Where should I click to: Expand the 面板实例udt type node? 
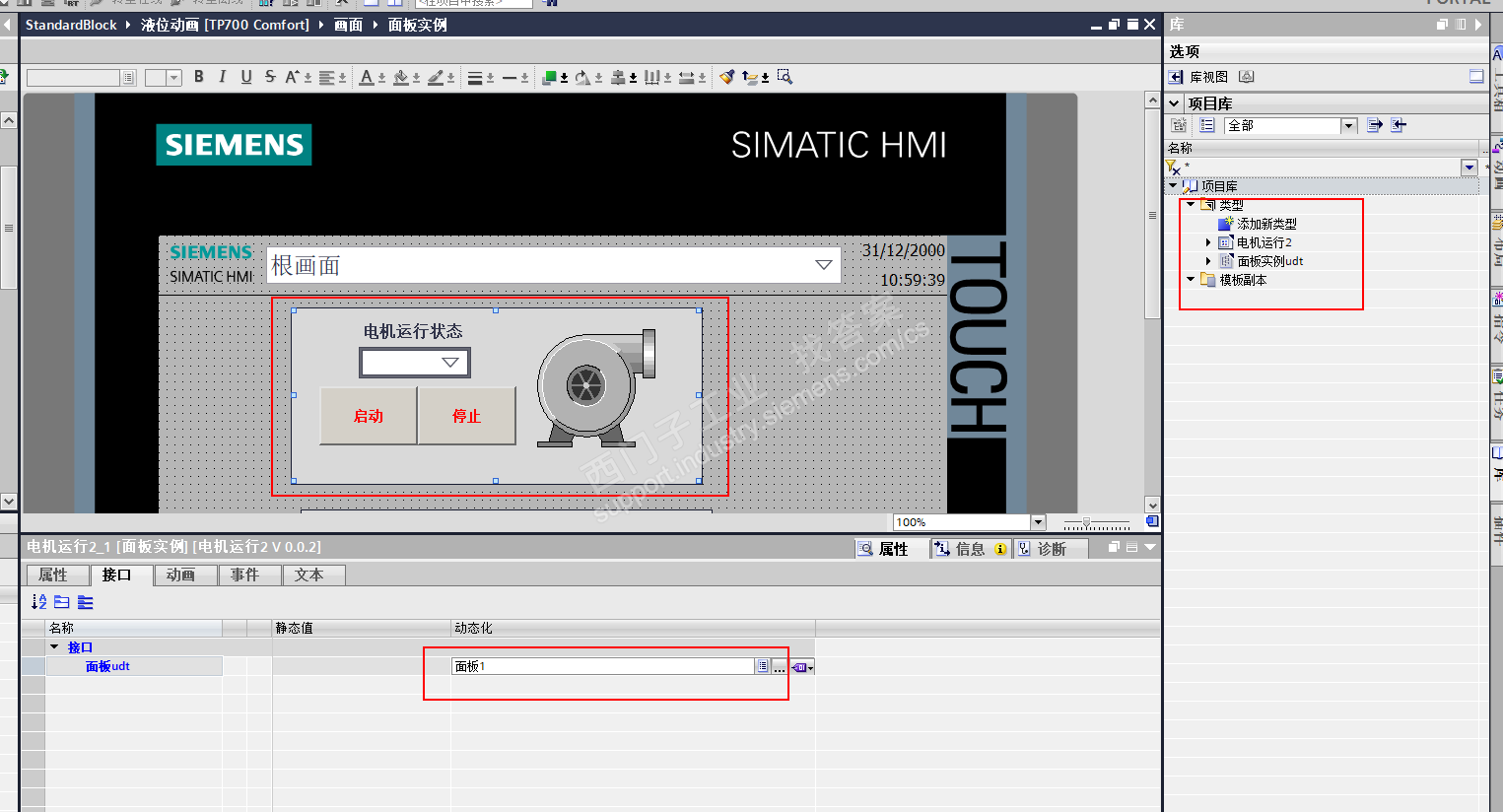[1209, 261]
